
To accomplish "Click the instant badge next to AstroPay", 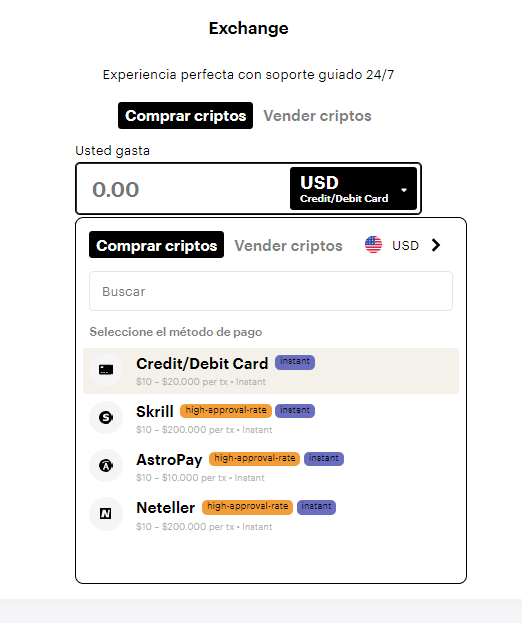I will click(x=324, y=459).
